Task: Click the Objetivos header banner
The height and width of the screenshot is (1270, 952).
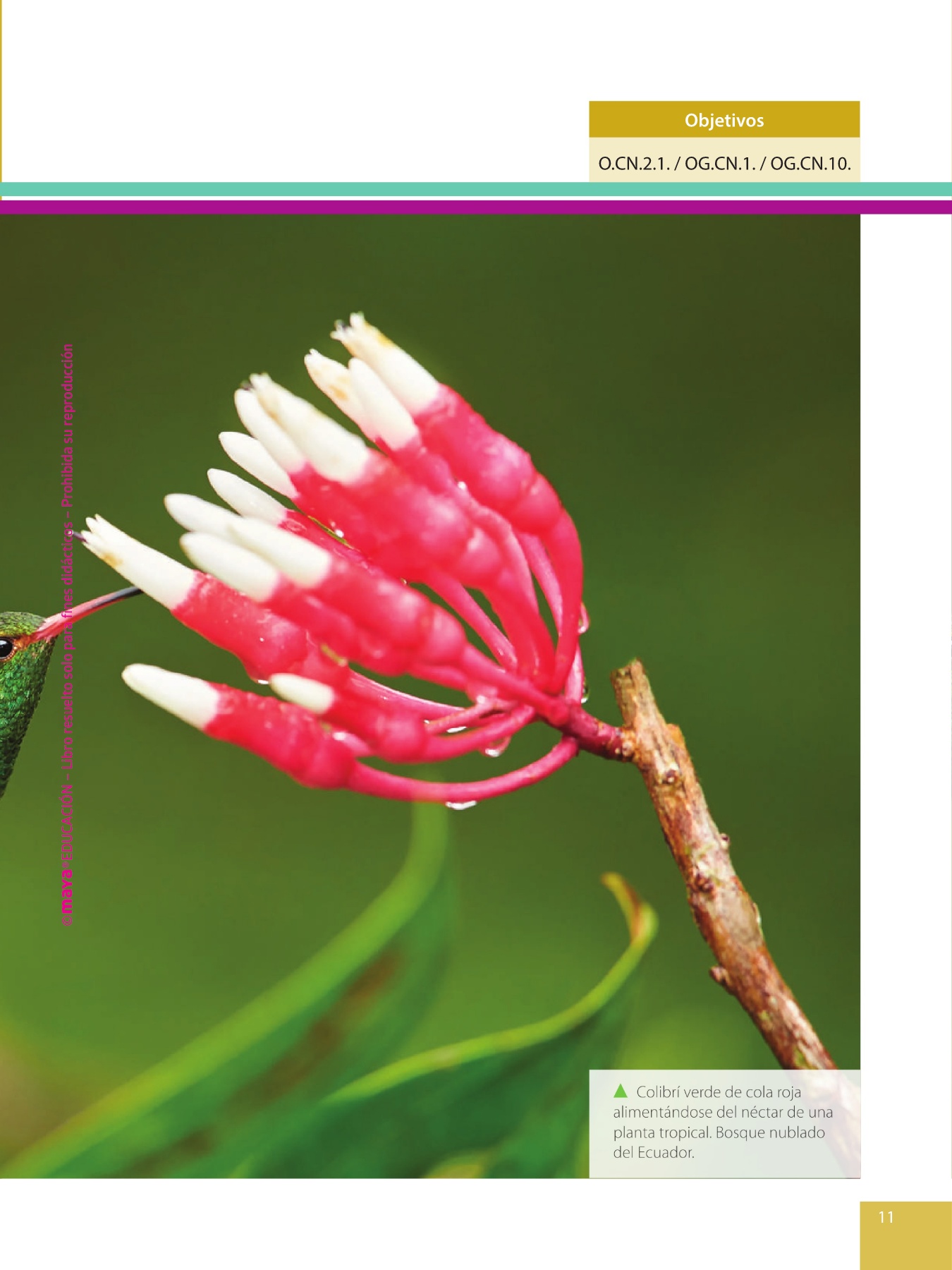Action: [724, 120]
